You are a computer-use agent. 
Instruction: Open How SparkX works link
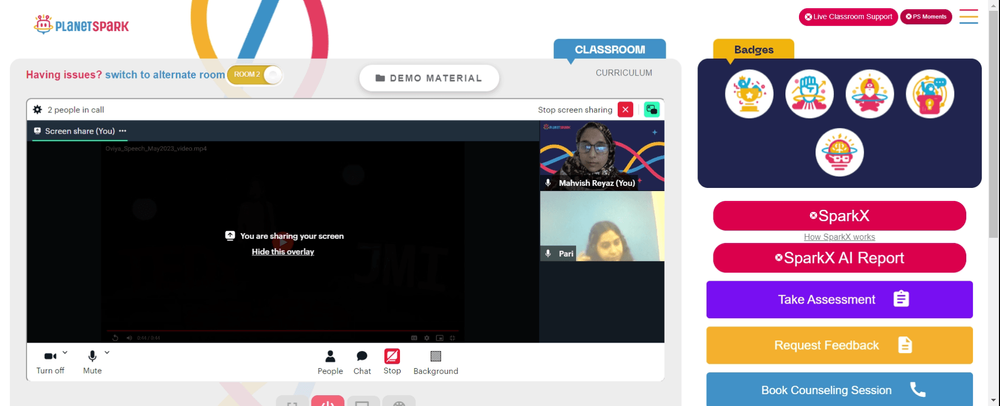[839, 237]
